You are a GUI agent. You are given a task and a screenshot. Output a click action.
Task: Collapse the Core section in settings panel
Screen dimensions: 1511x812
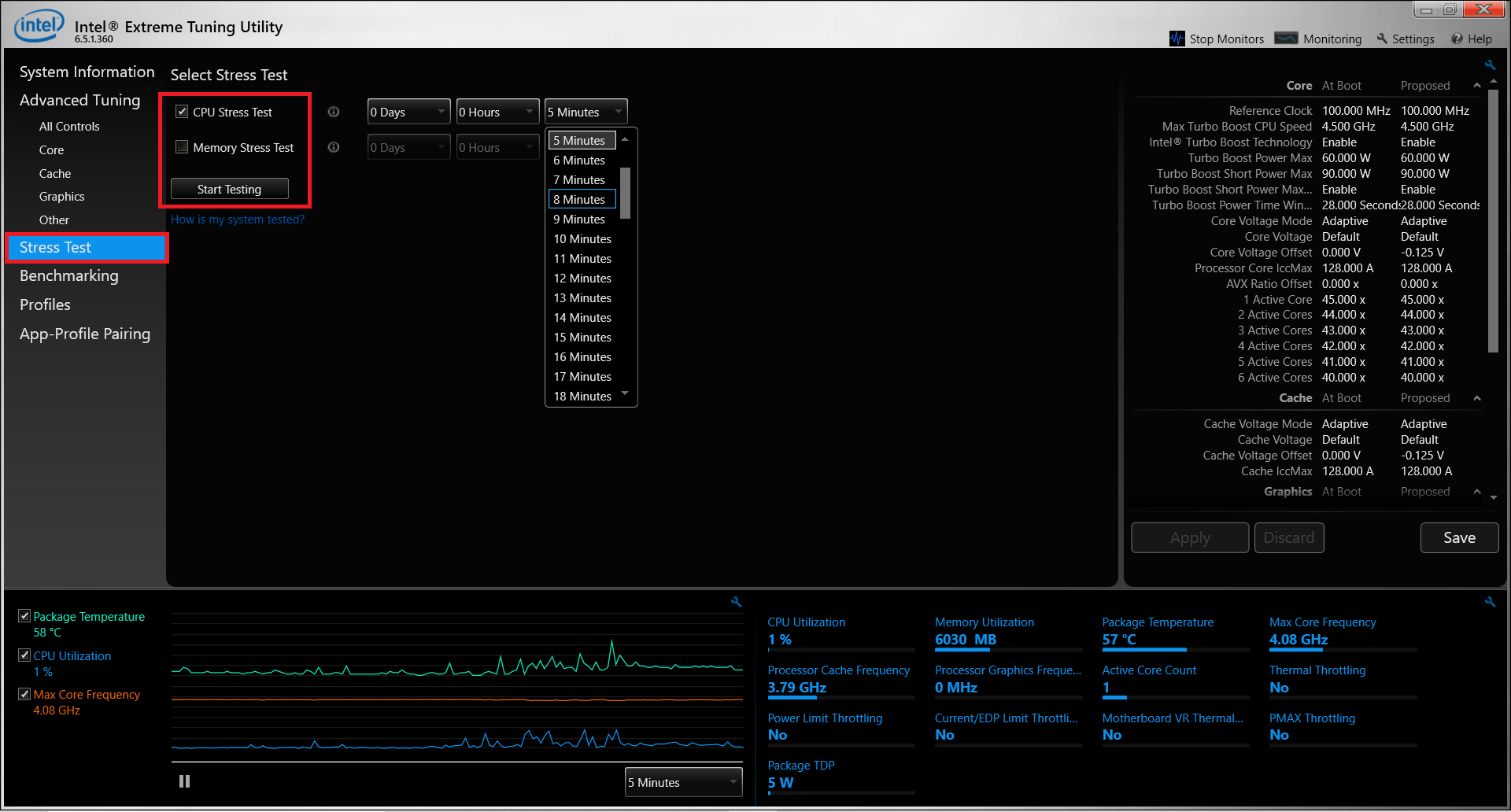[x=1477, y=85]
